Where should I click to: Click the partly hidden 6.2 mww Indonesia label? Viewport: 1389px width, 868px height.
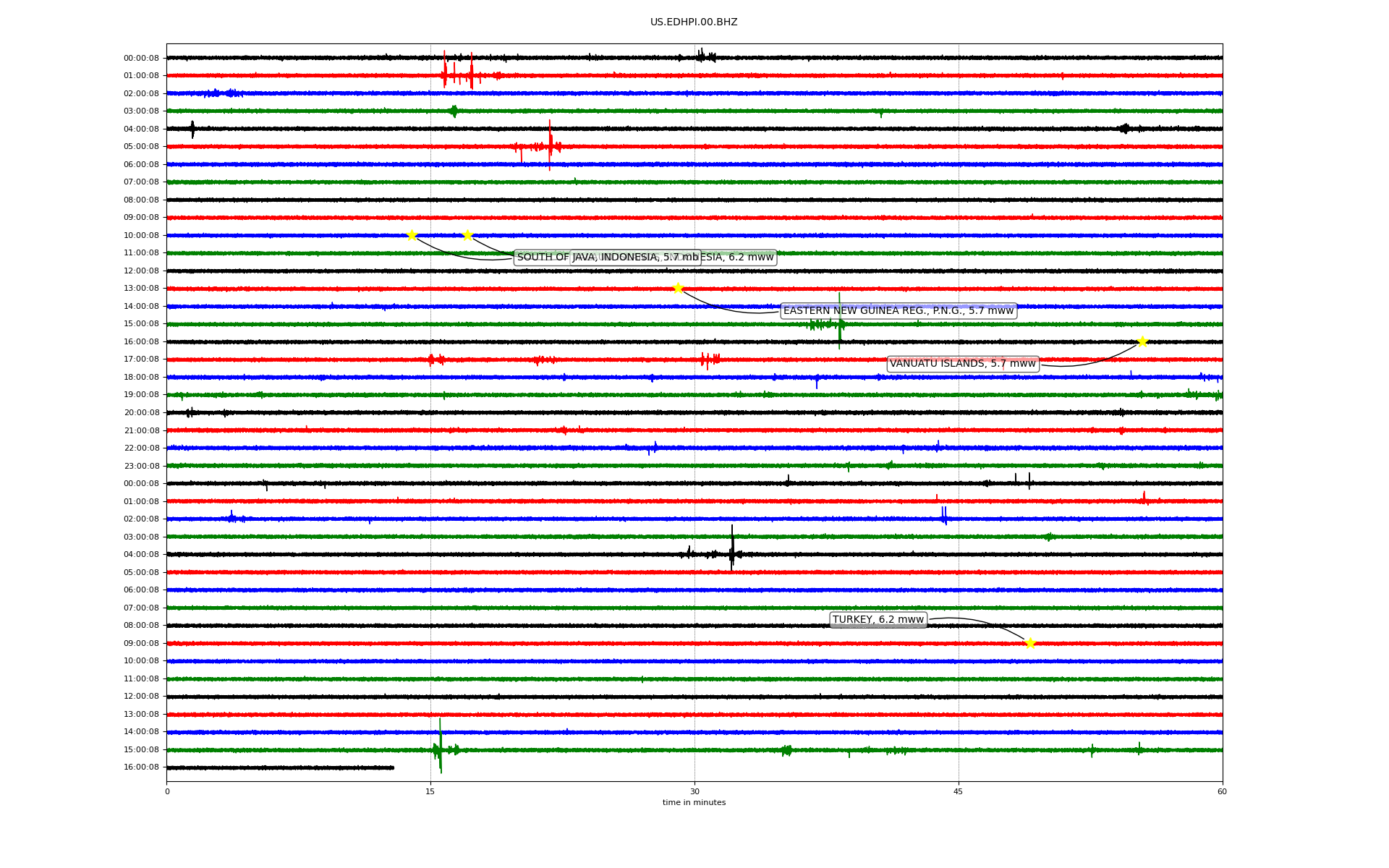pyautogui.click(x=739, y=258)
